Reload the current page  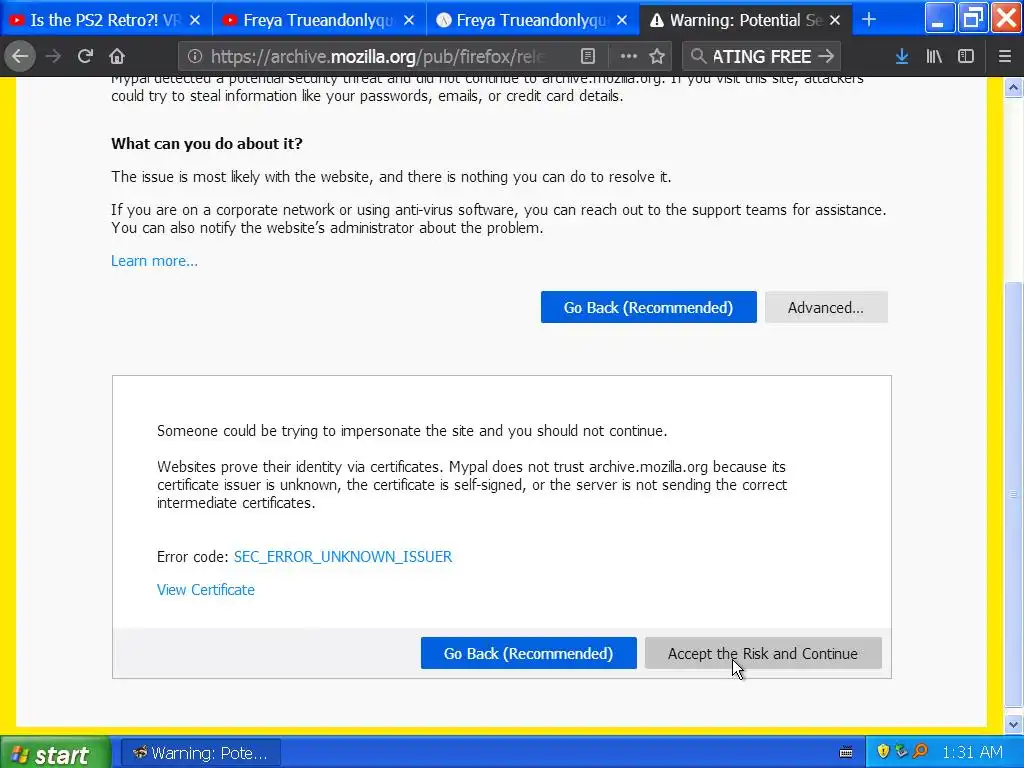coord(85,56)
